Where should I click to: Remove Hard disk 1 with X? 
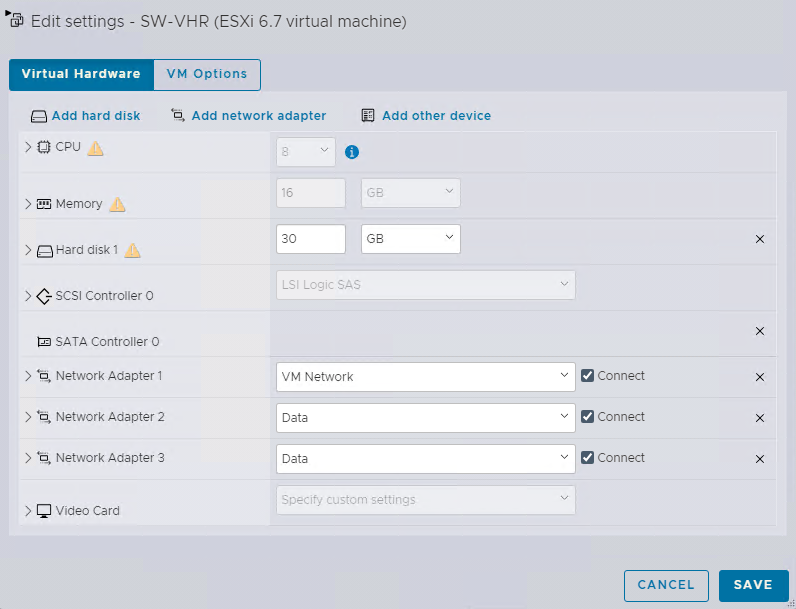[760, 239]
